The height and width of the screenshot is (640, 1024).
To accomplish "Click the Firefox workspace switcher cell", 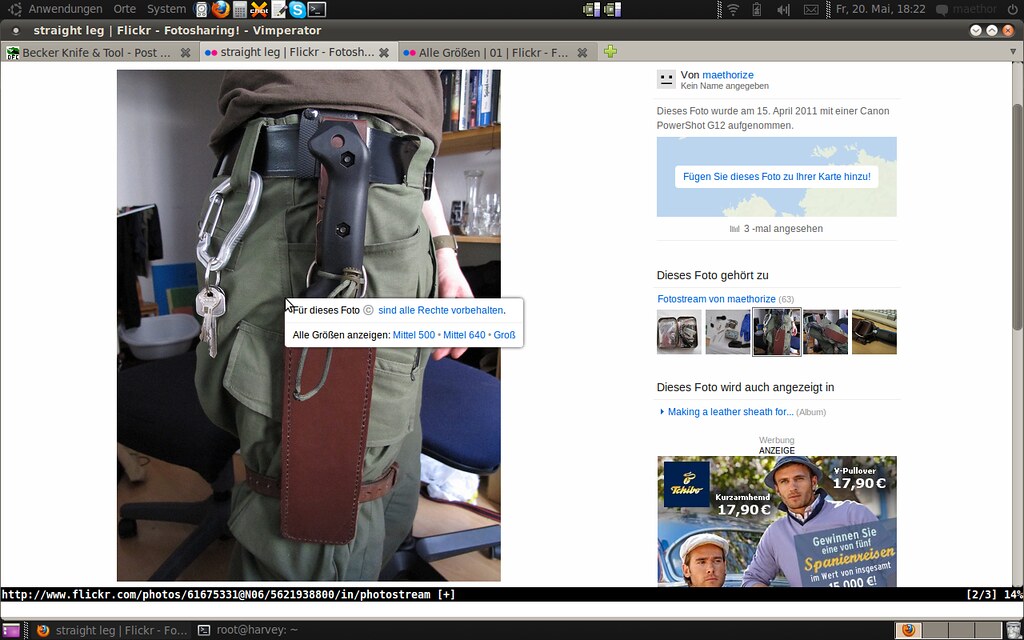I will coord(908,630).
